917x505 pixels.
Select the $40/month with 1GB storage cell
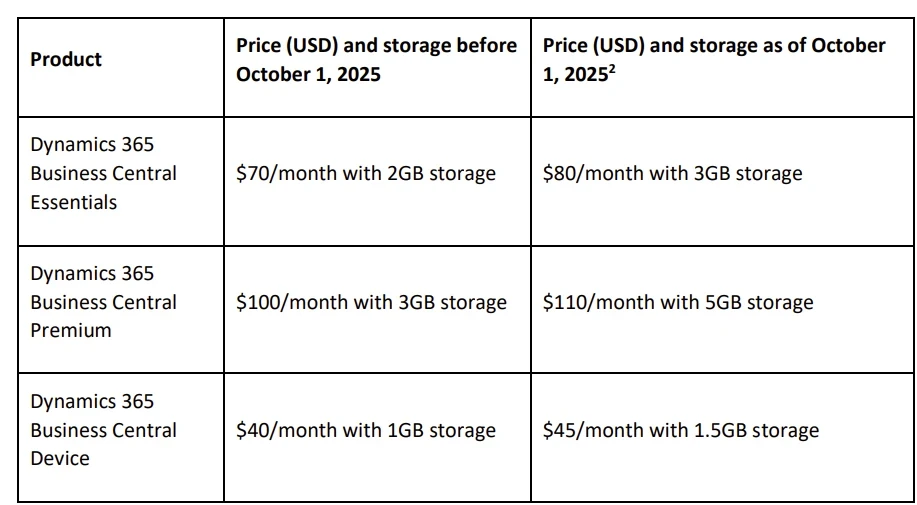click(366, 431)
